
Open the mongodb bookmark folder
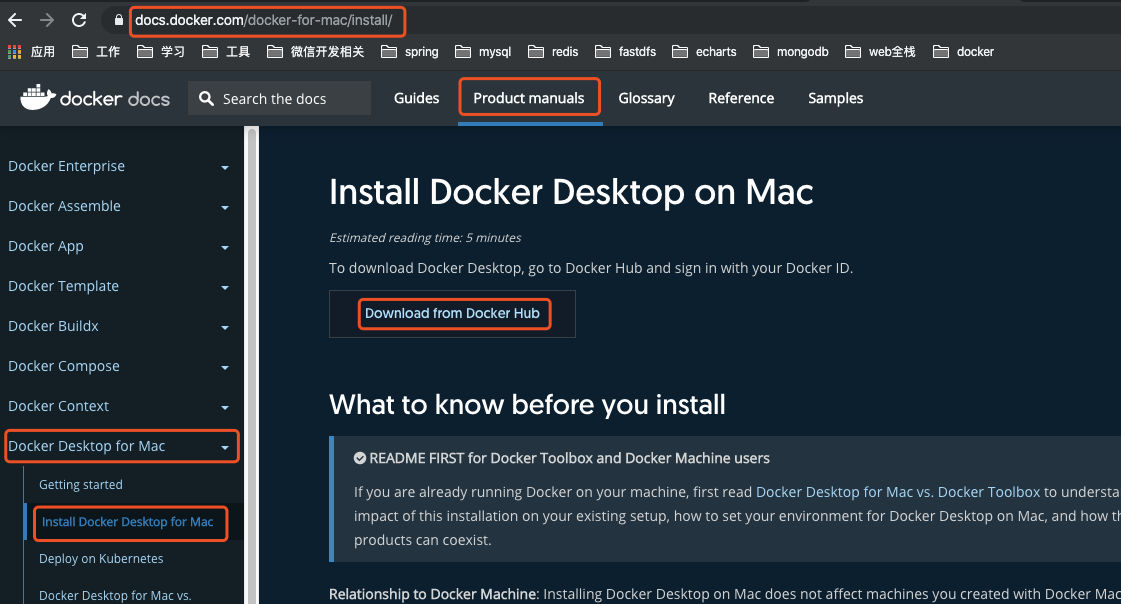coord(791,51)
